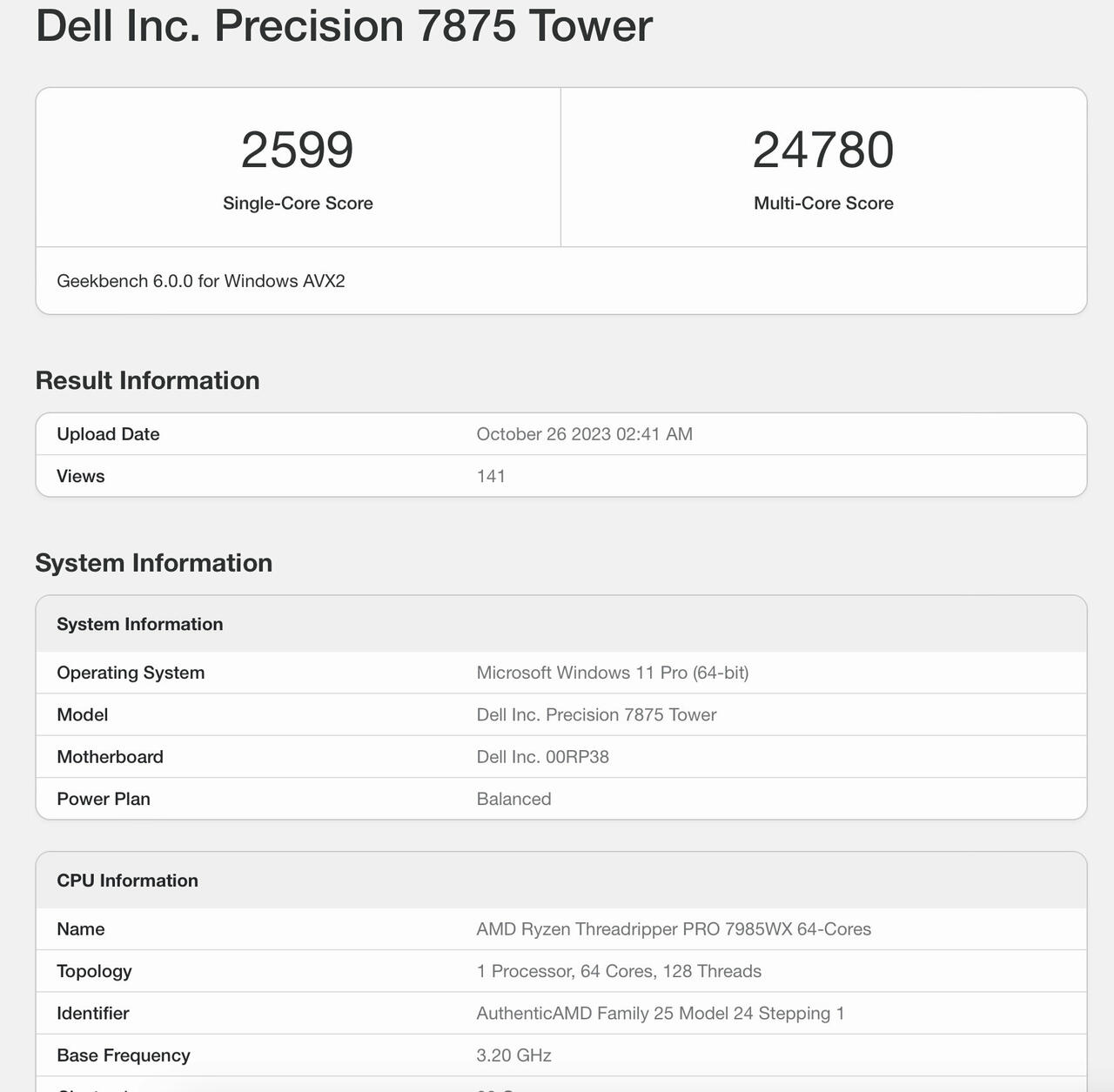Click the Upload Date row label
This screenshot has height=1092, width=1114.
pyautogui.click(x=108, y=434)
